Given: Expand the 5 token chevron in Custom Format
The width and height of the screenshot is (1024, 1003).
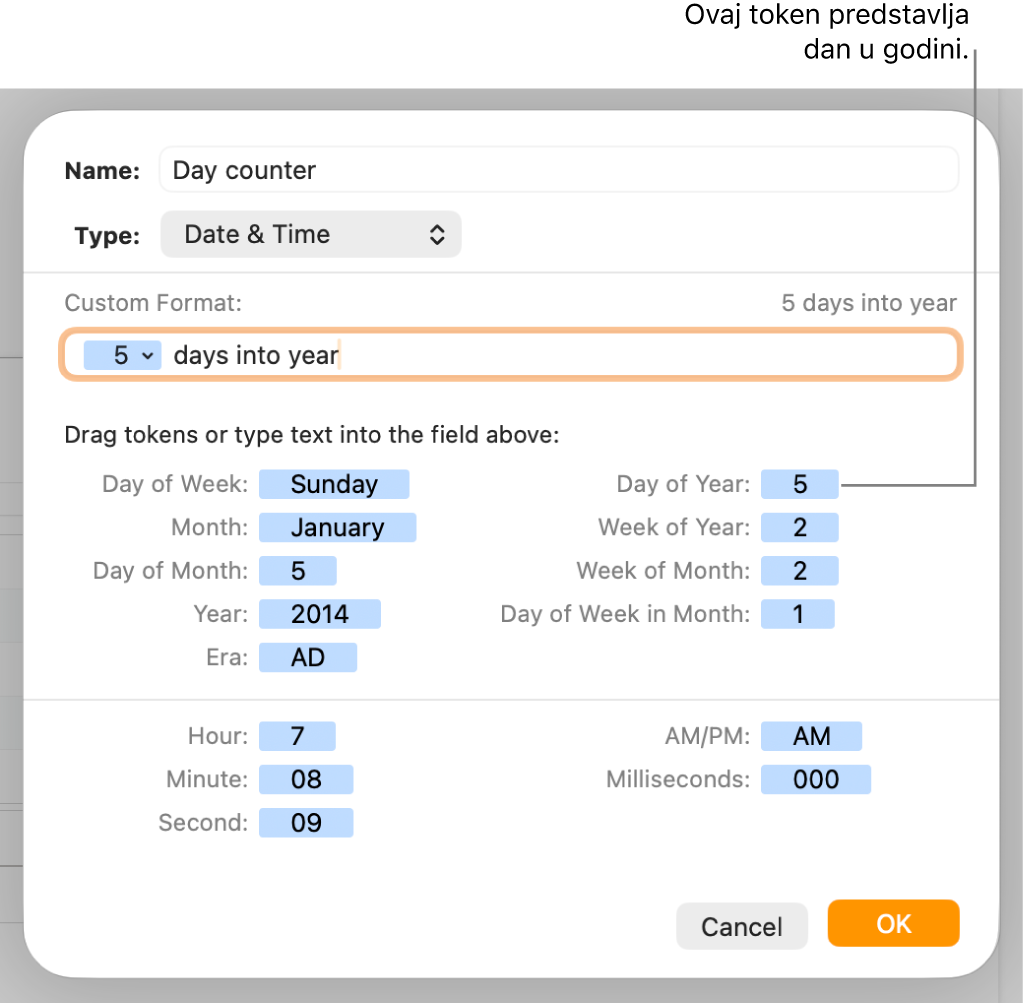Looking at the screenshot, I should 148,356.
